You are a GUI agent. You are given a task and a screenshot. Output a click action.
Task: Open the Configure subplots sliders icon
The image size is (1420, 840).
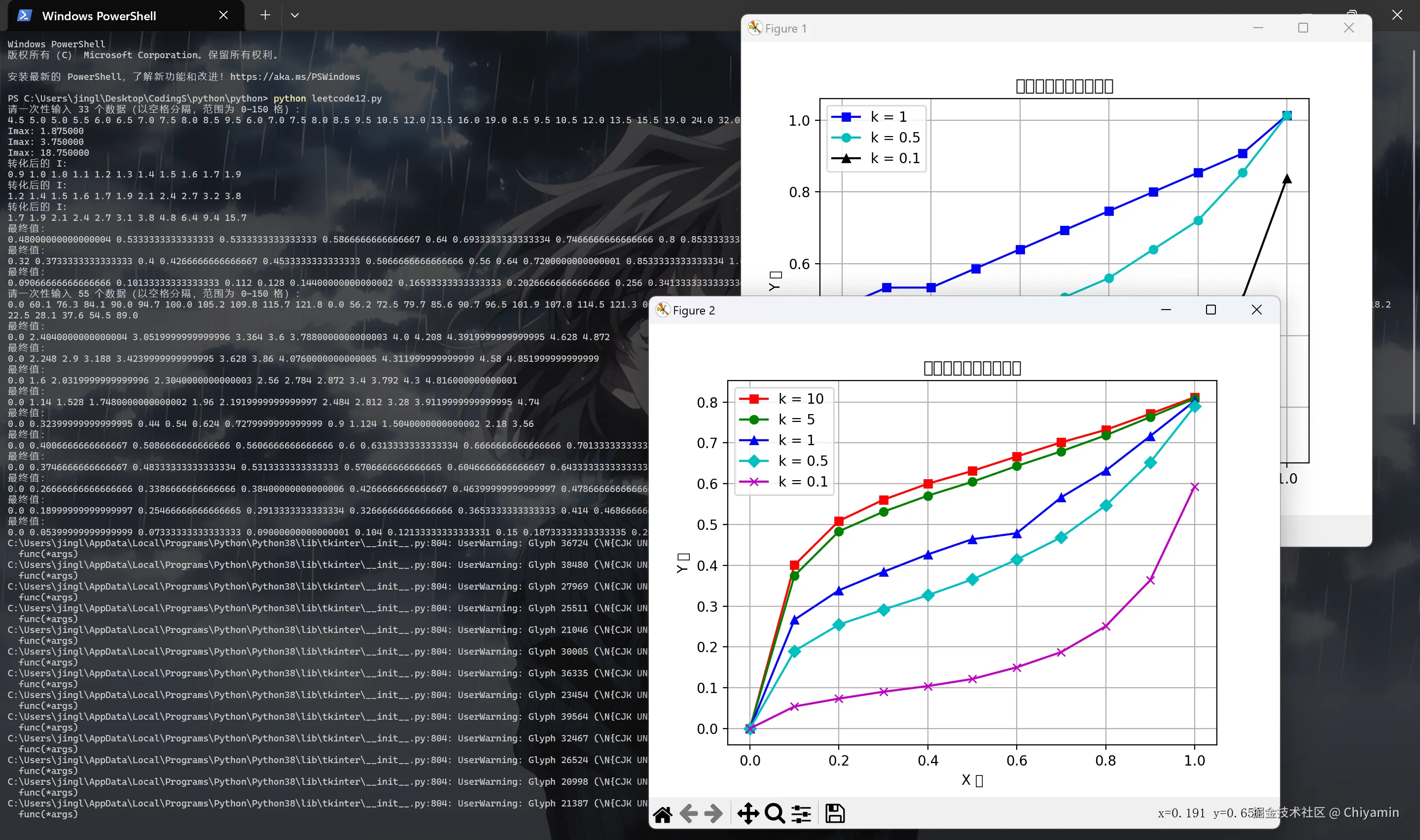click(x=801, y=814)
